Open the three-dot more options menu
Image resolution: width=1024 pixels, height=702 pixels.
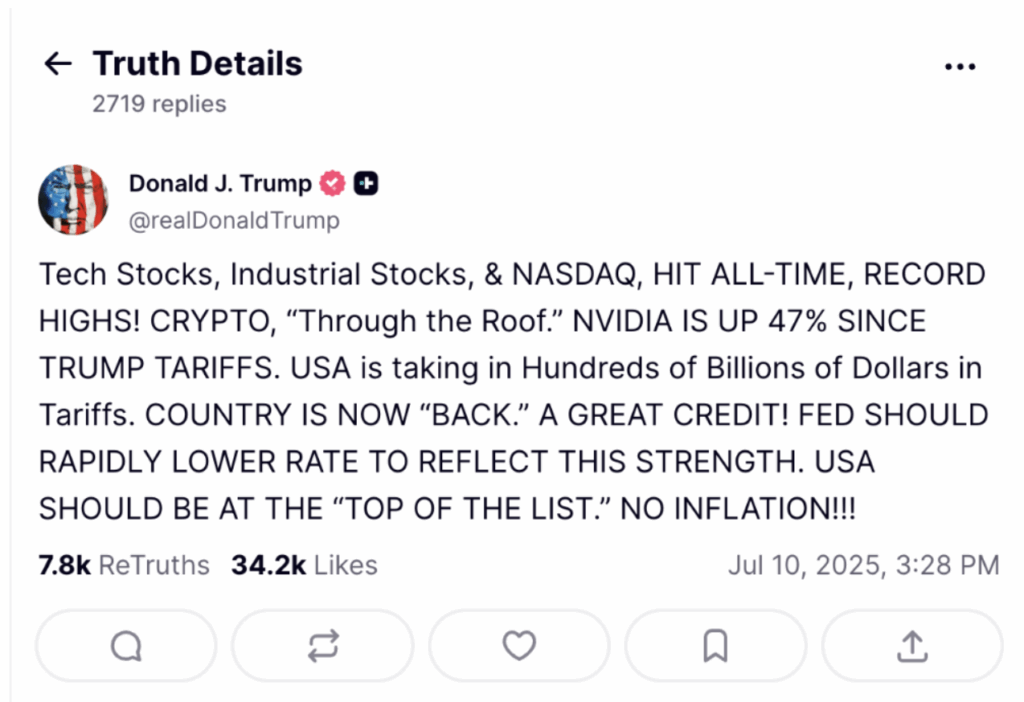tap(959, 66)
